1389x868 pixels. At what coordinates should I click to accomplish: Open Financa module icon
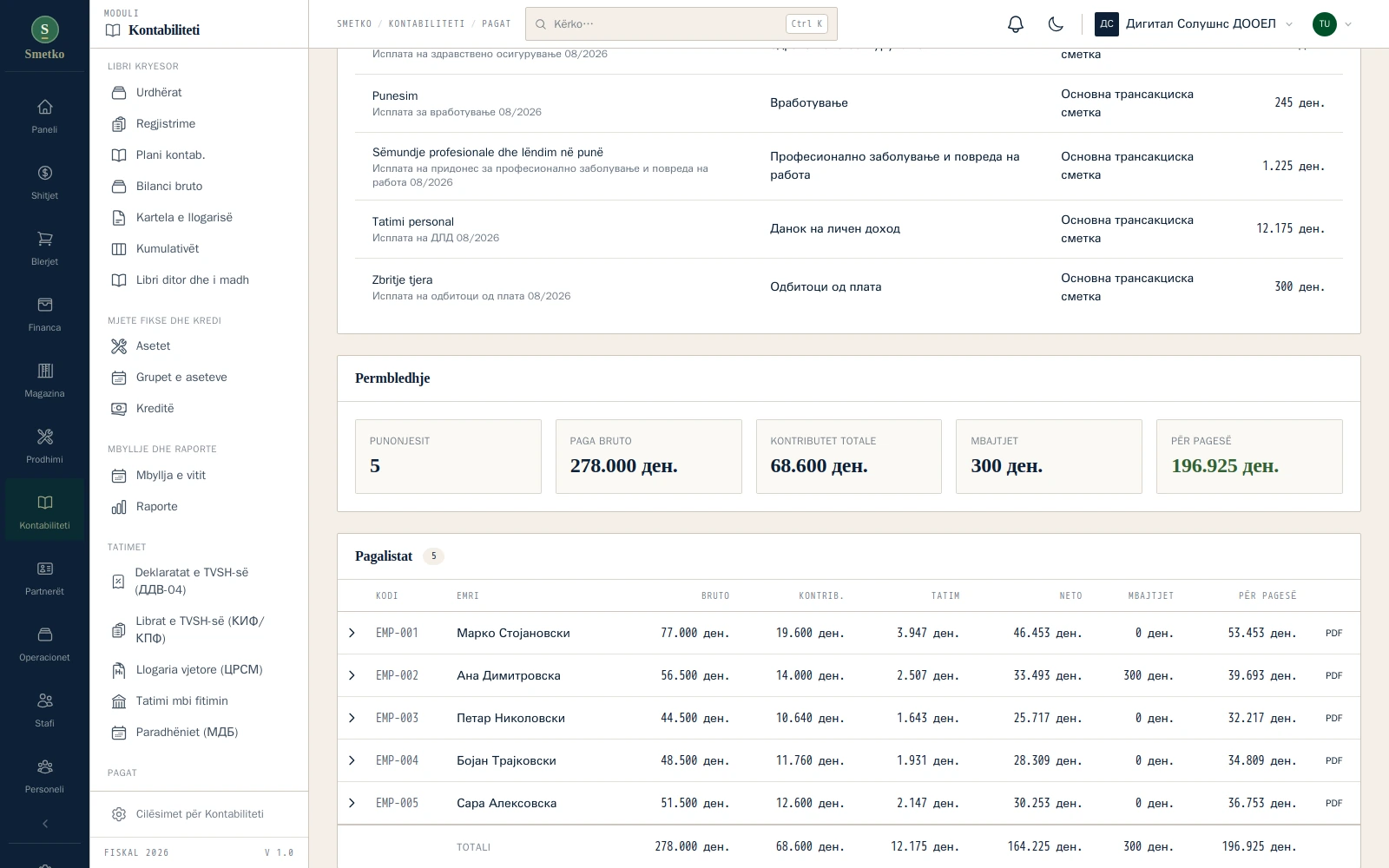[x=45, y=314]
